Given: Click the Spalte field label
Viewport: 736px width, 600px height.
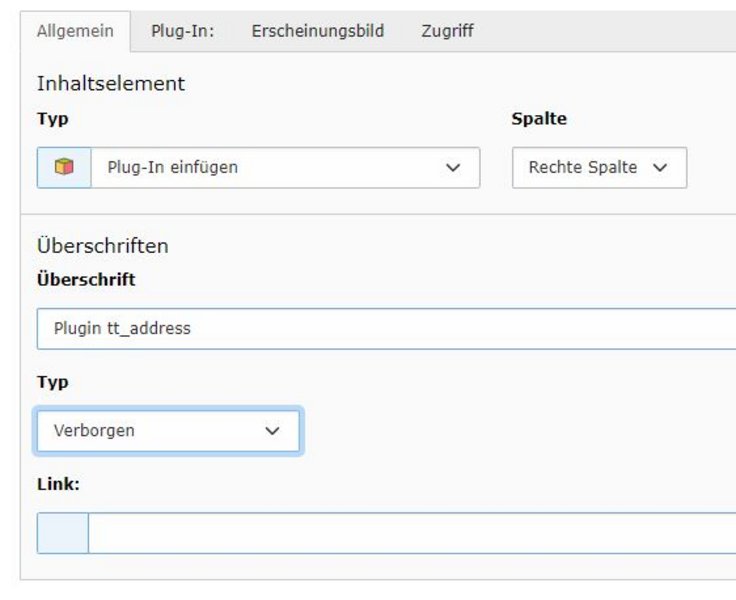Looking at the screenshot, I should [x=538, y=119].
